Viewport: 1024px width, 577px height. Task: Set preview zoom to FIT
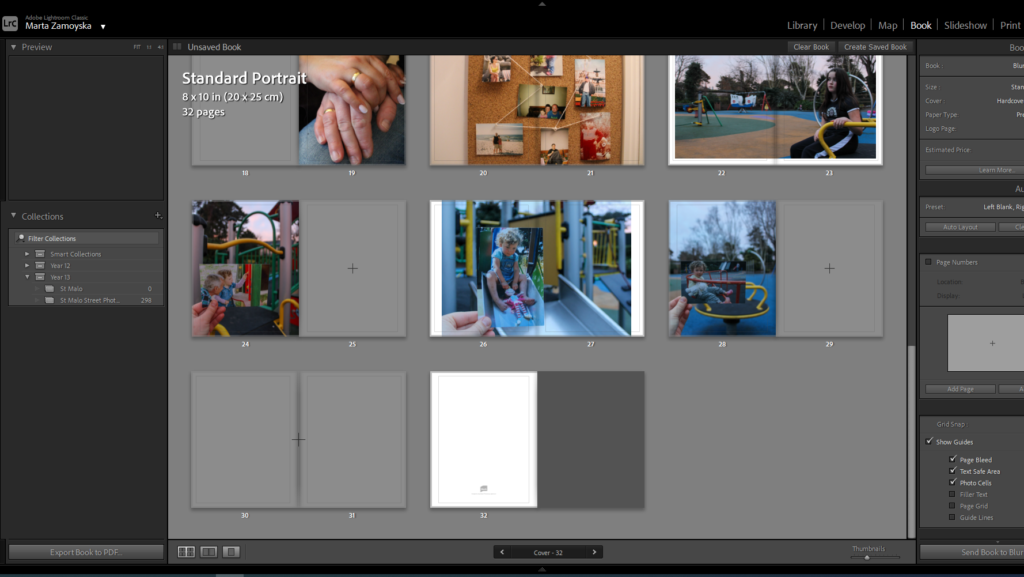pos(137,47)
